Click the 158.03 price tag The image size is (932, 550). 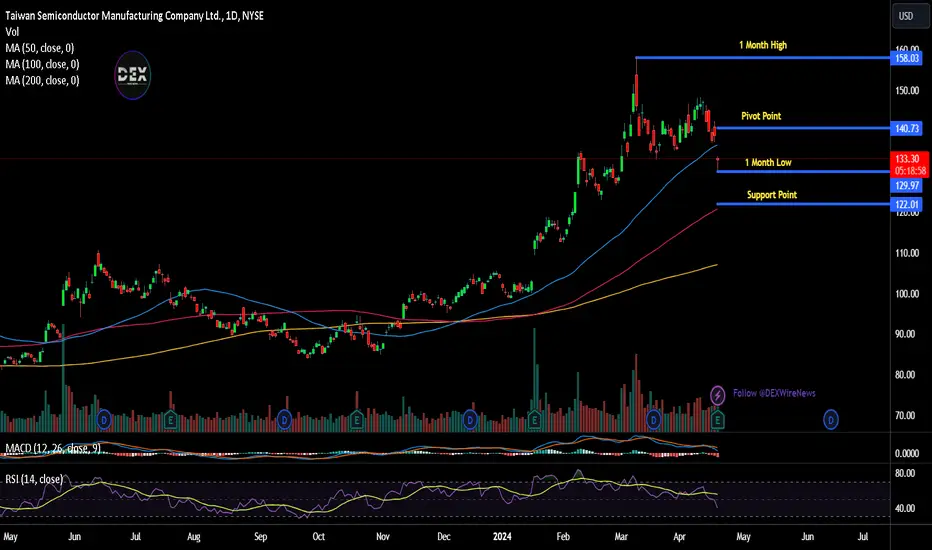[x=906, y=58]
